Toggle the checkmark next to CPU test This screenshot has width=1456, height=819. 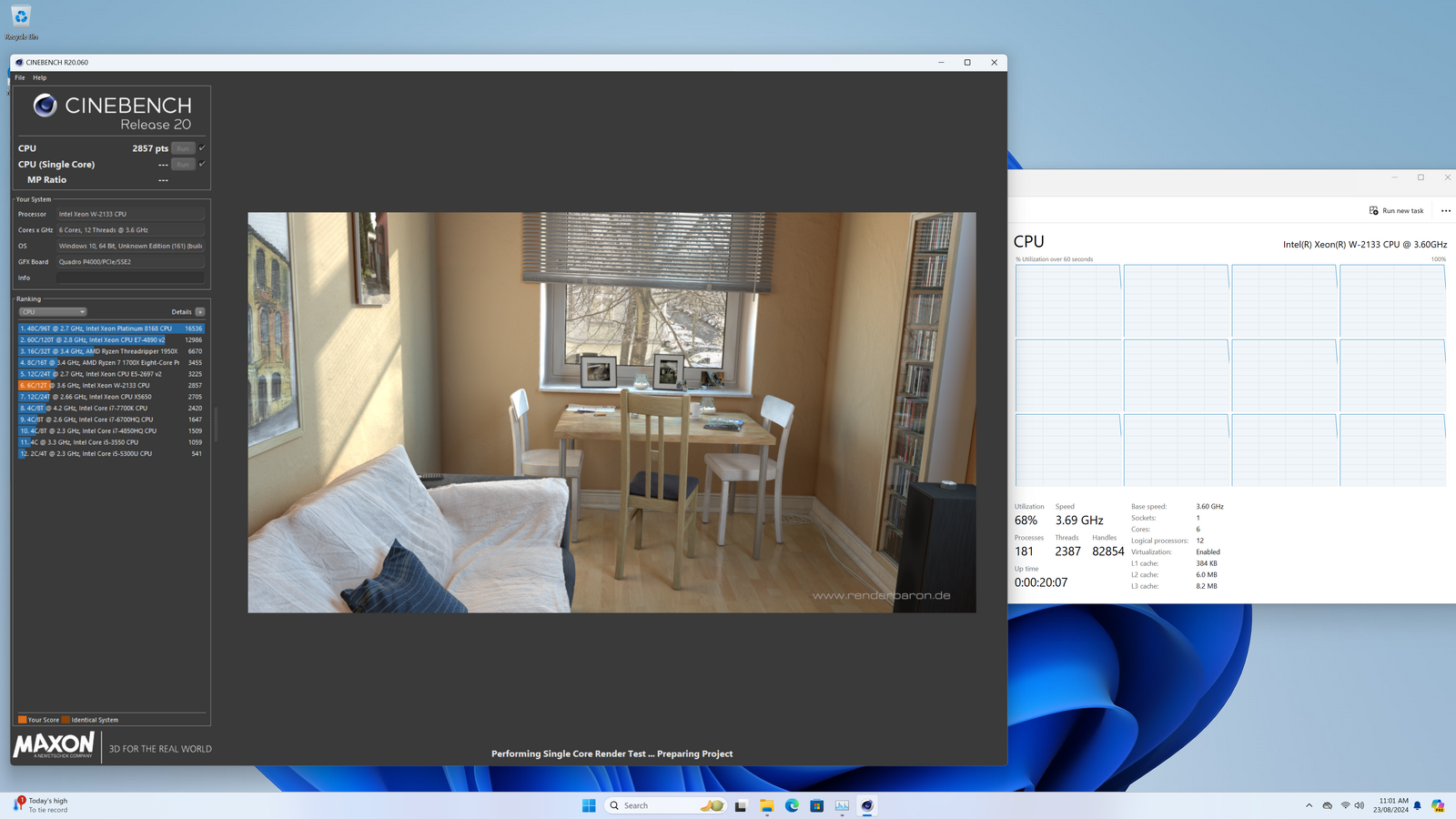tap(202, 147)
